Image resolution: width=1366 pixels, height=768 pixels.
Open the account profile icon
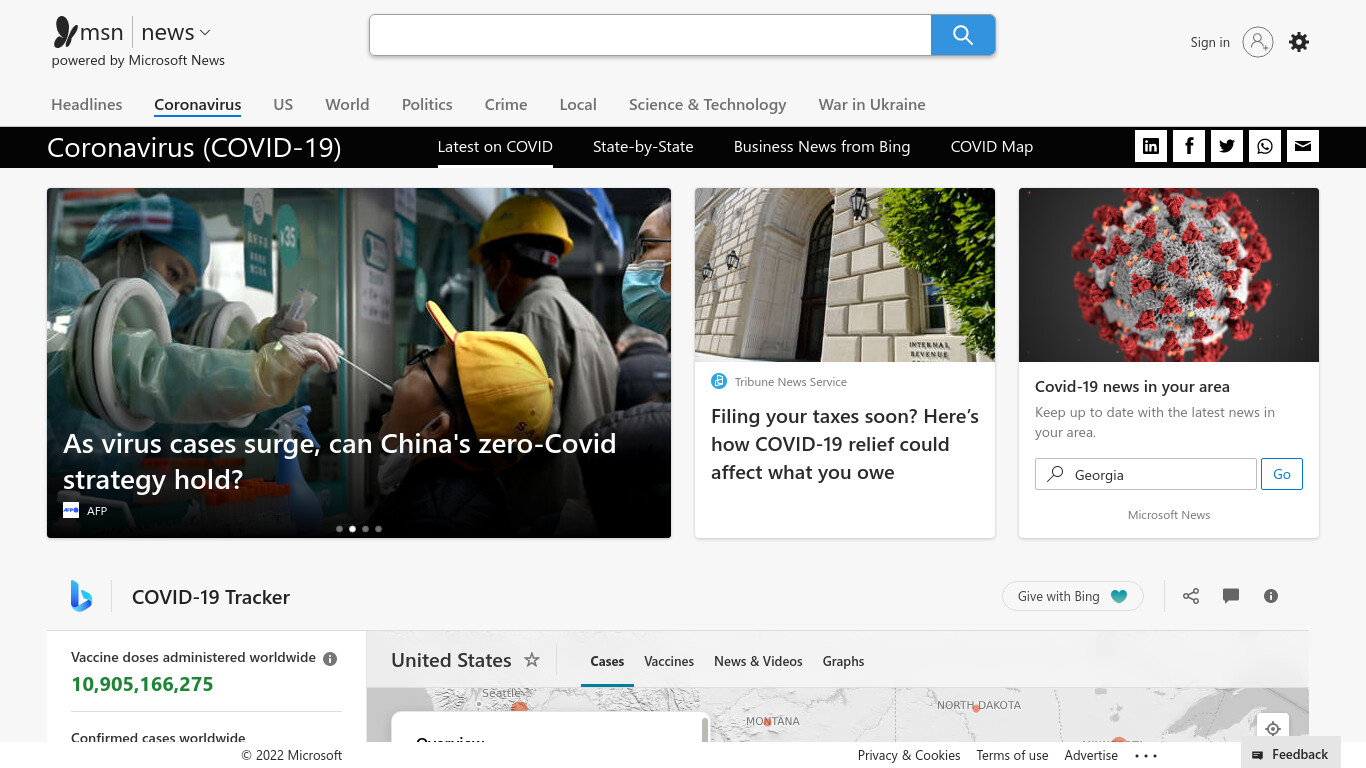1258,42
